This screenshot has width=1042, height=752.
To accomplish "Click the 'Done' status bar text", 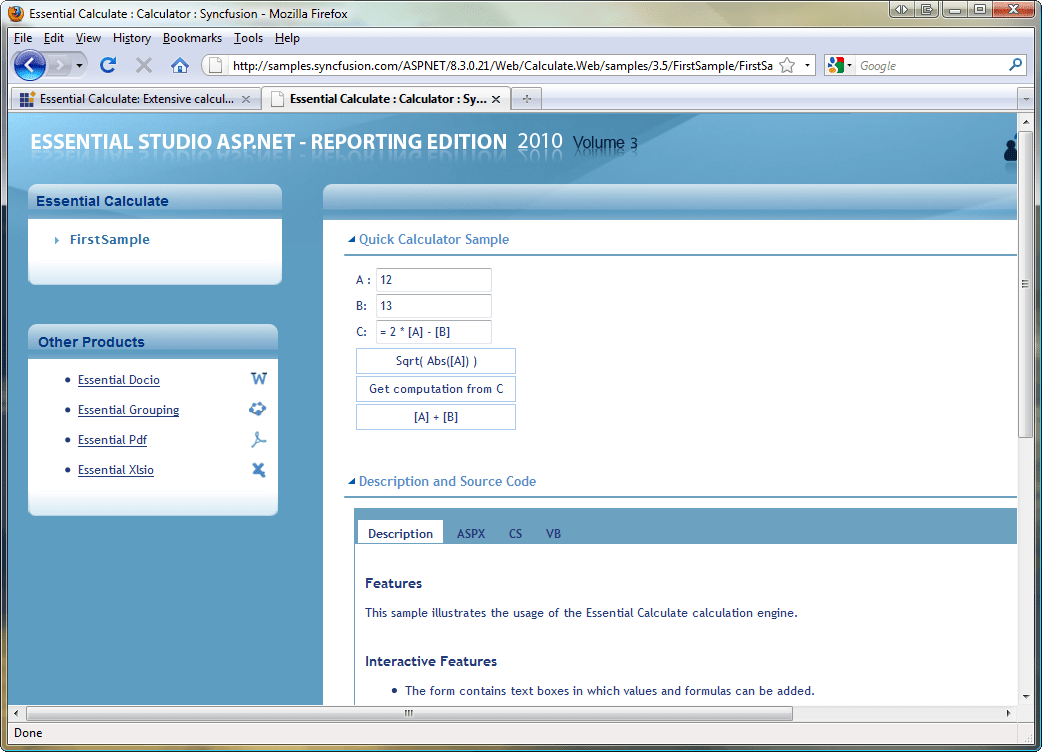I will point(28,733).
